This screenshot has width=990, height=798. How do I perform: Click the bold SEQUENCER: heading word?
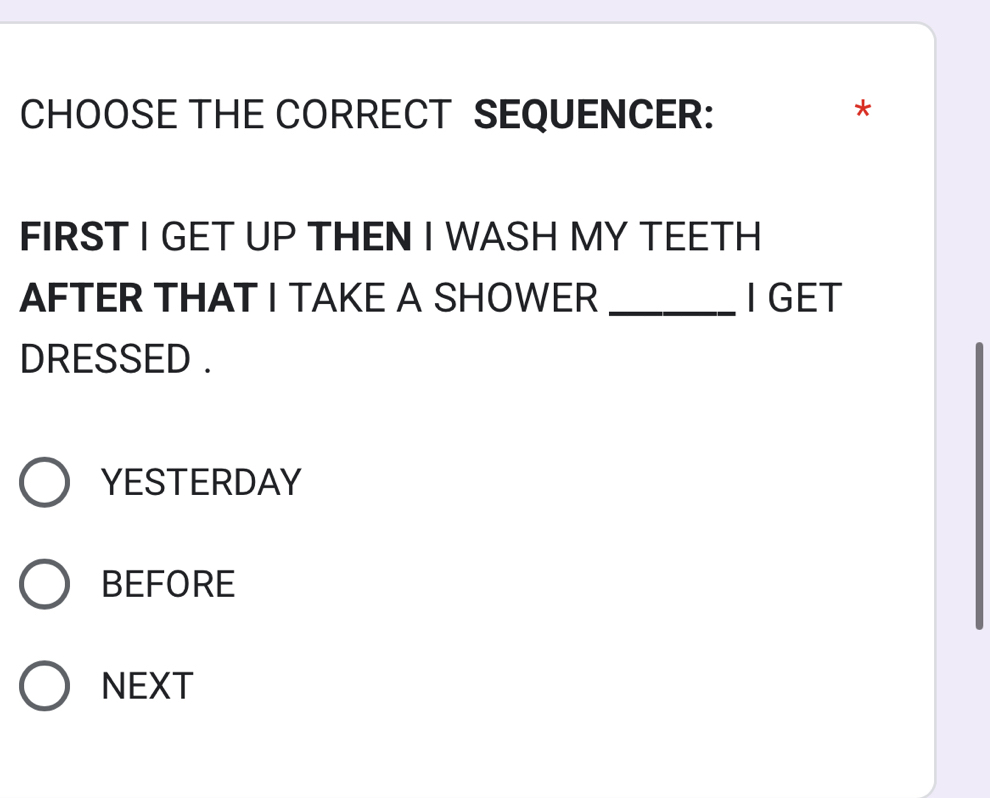pyautogui.click(x=594, y=115)
